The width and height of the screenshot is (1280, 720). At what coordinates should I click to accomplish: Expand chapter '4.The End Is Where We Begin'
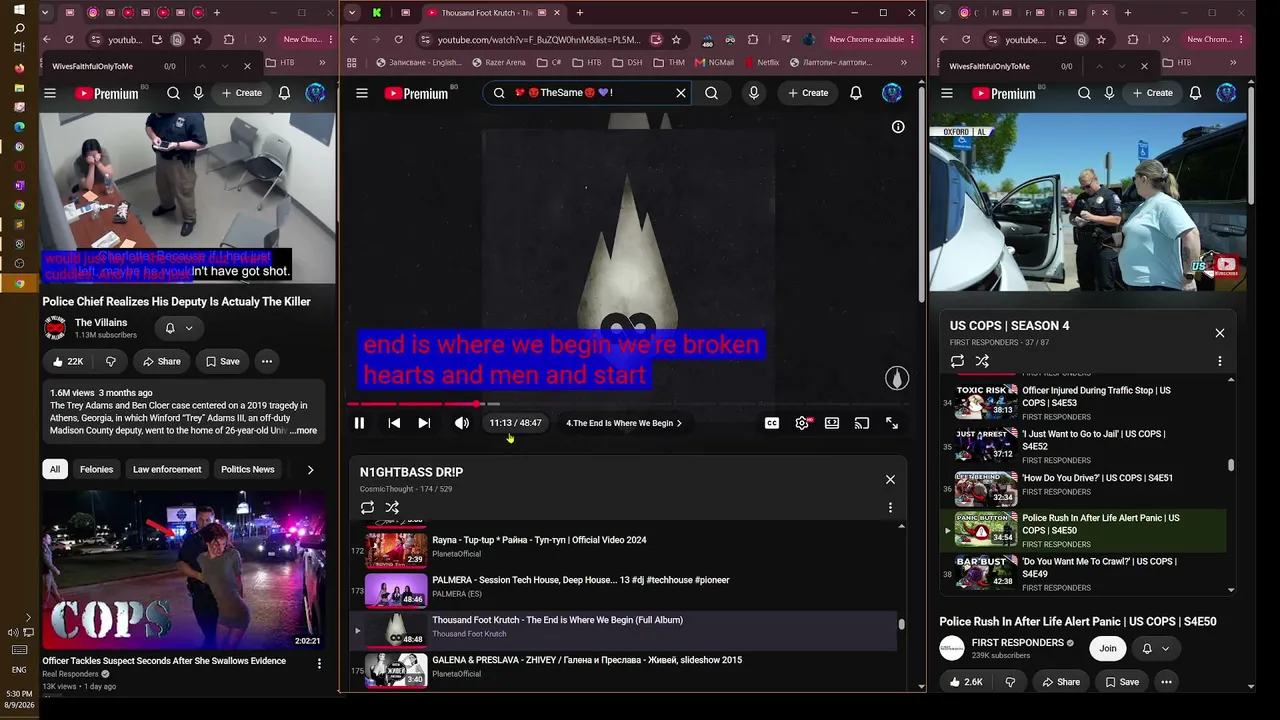(x=624, y=423)
